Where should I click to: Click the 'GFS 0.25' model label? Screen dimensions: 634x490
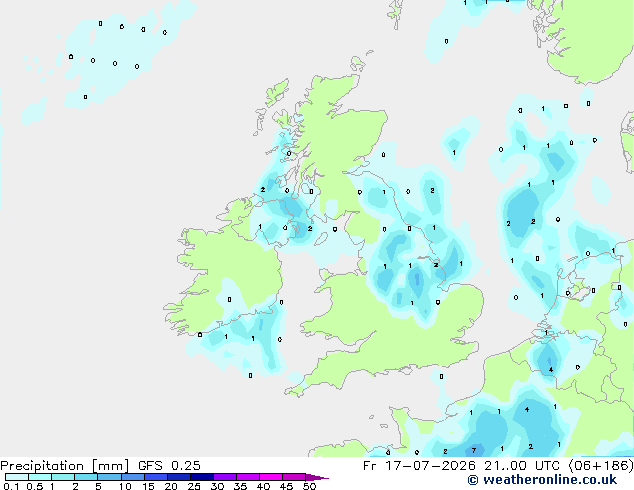169,466
